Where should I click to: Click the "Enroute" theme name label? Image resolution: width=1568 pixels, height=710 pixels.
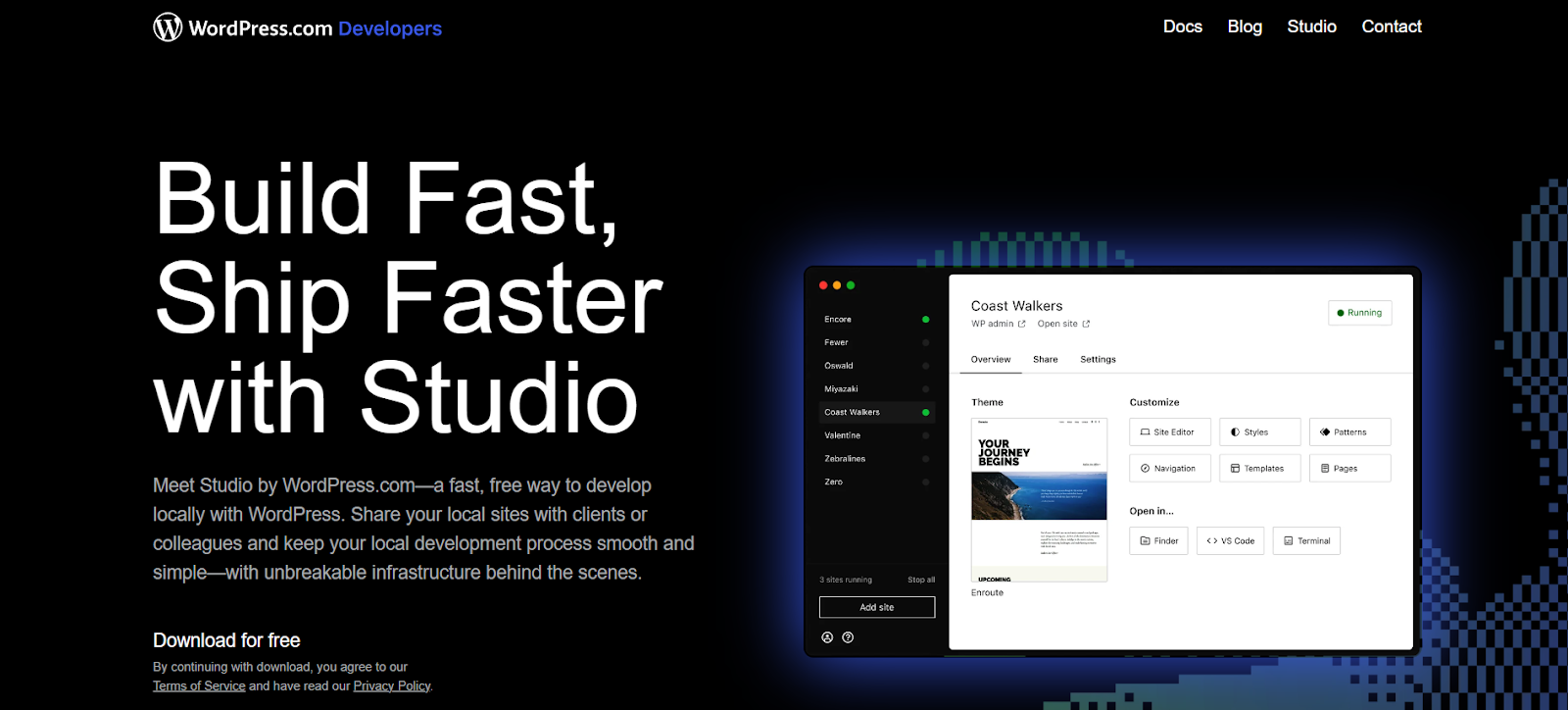tap(987, 593)
